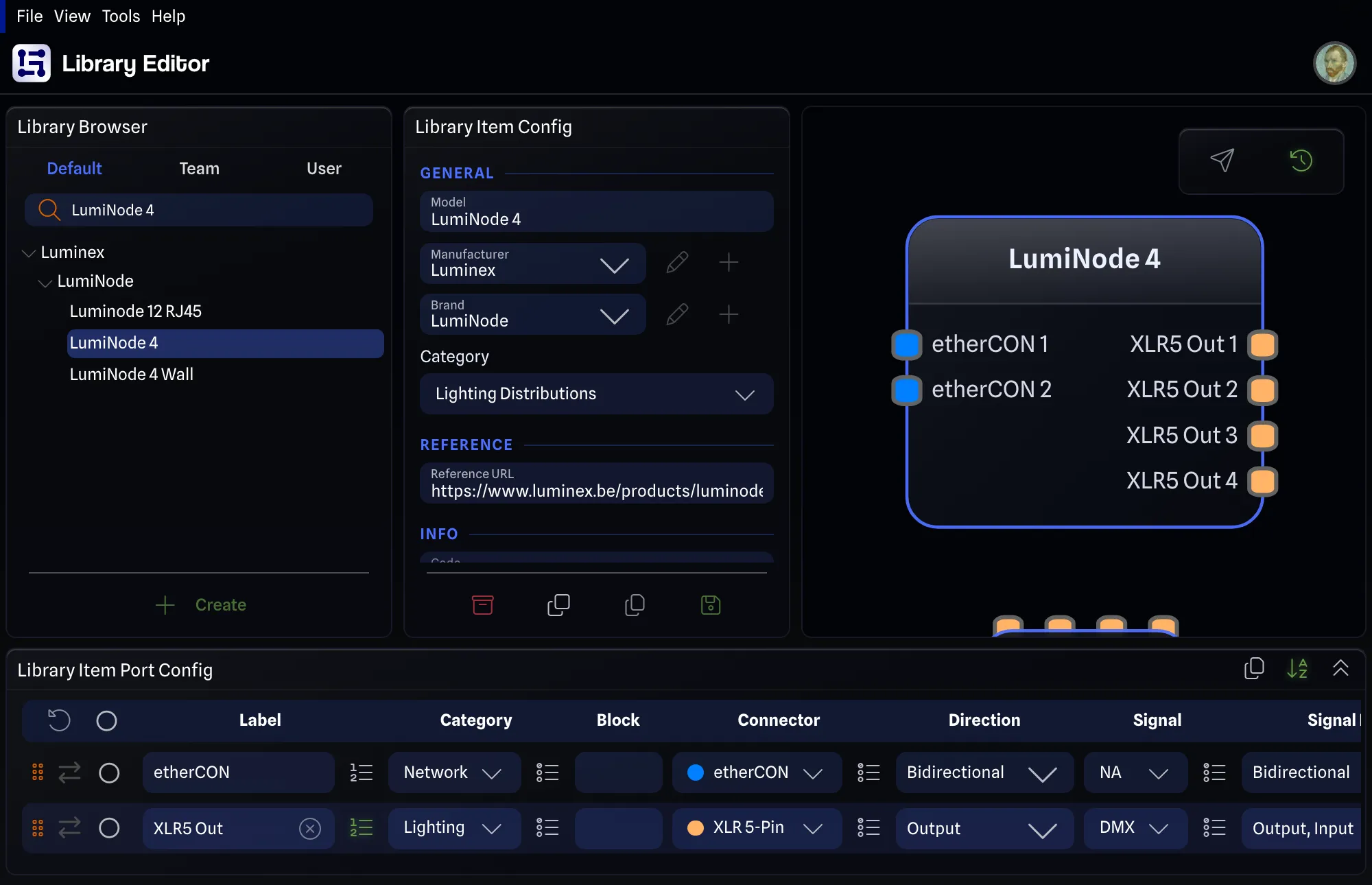Switch to the Team library tab
1372x885 pixels.
(x=199, y=169)
